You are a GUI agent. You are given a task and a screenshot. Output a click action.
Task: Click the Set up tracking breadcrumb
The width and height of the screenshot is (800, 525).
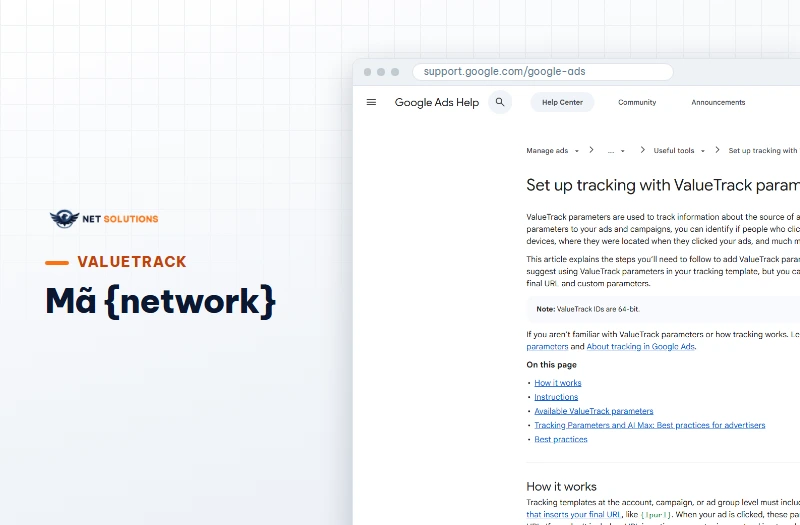point(764,151)
